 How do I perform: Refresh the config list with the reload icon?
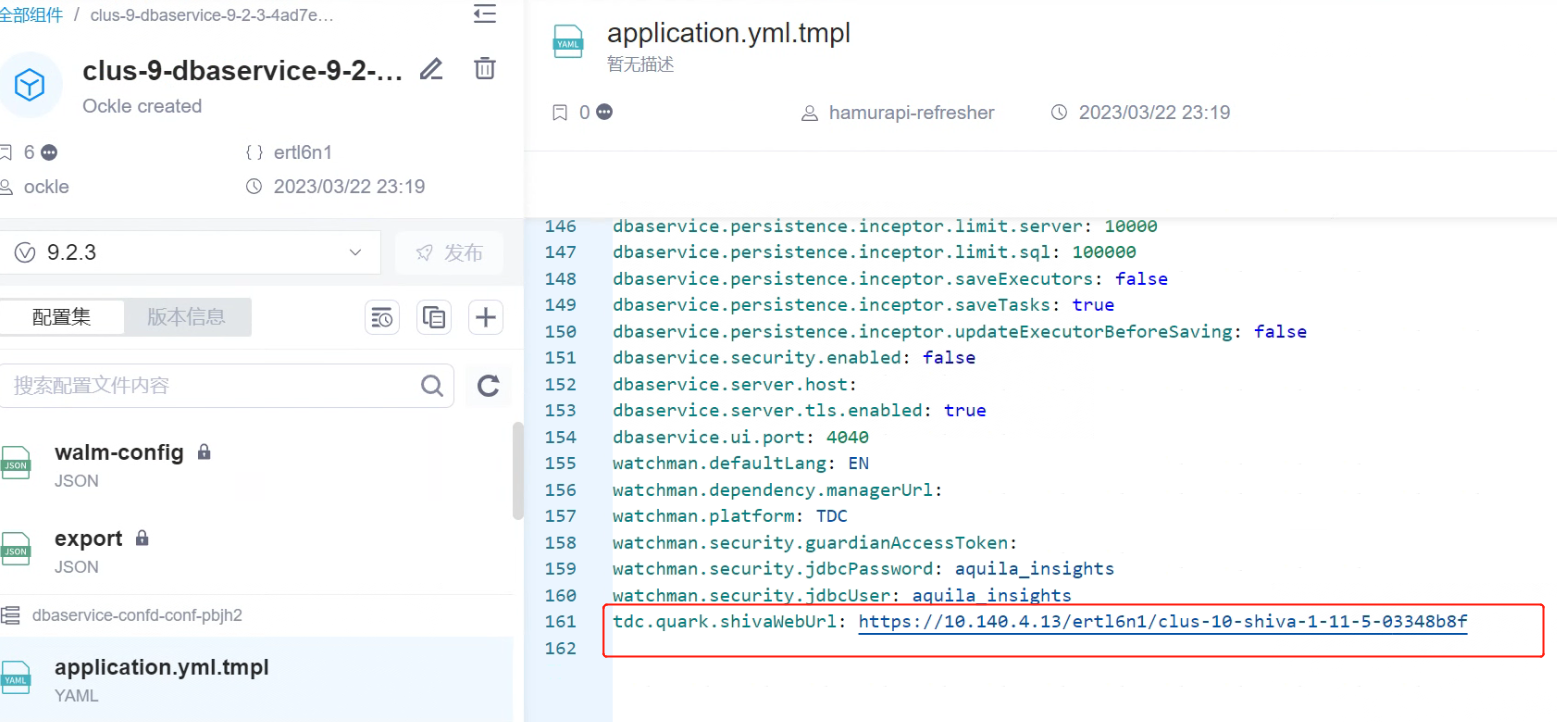[488, 386]
